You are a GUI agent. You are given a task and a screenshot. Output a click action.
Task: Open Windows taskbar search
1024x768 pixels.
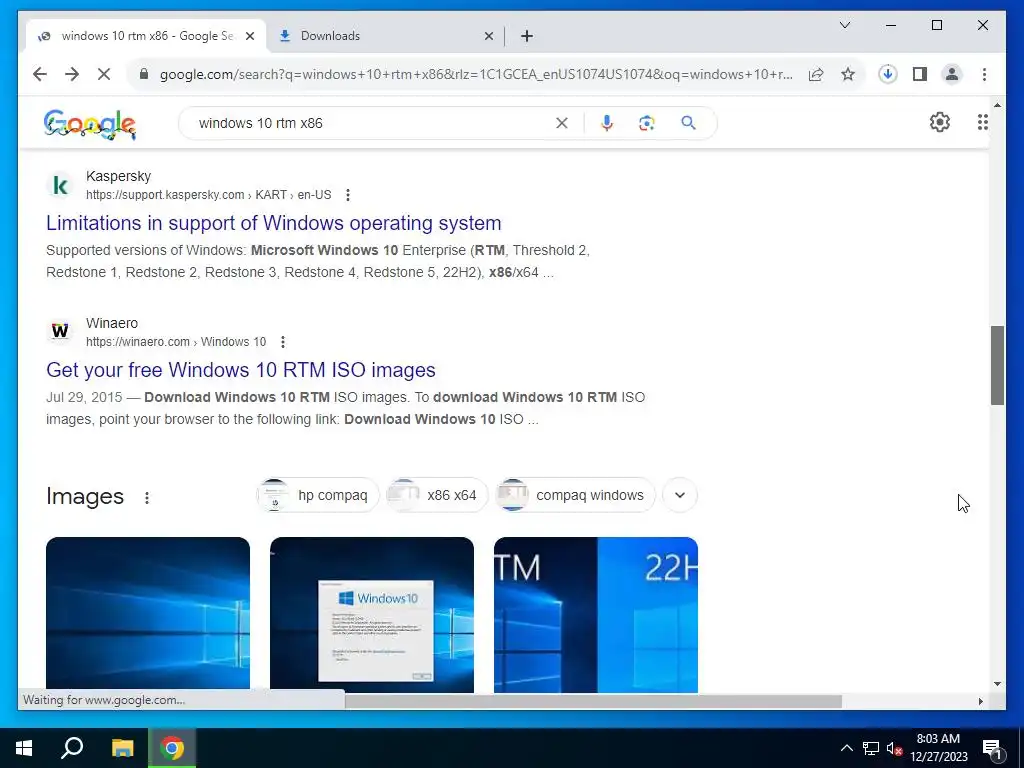72,748
